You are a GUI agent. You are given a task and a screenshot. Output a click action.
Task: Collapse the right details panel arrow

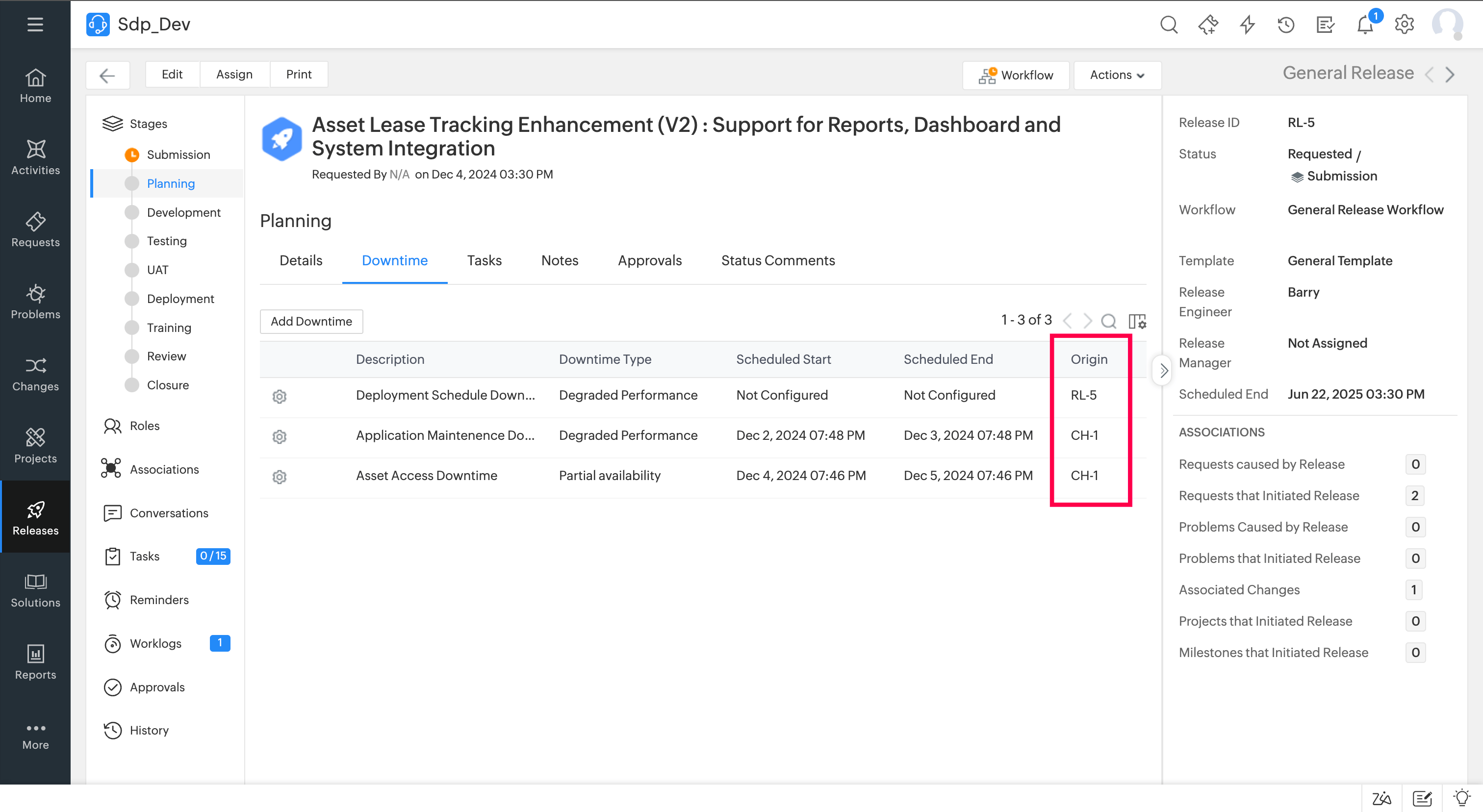(x=1163, y=371)
